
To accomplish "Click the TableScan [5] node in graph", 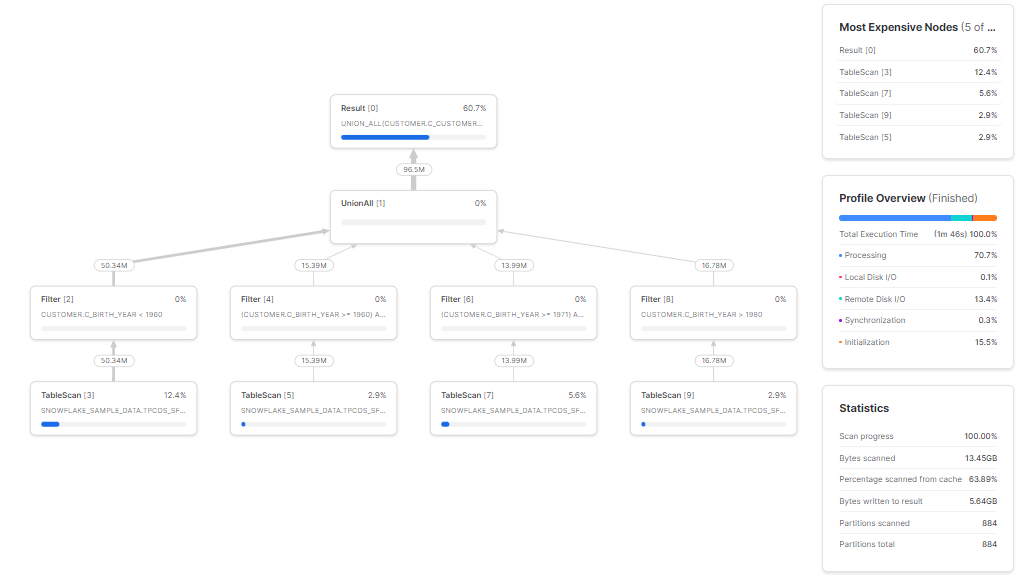I will 313,408.
